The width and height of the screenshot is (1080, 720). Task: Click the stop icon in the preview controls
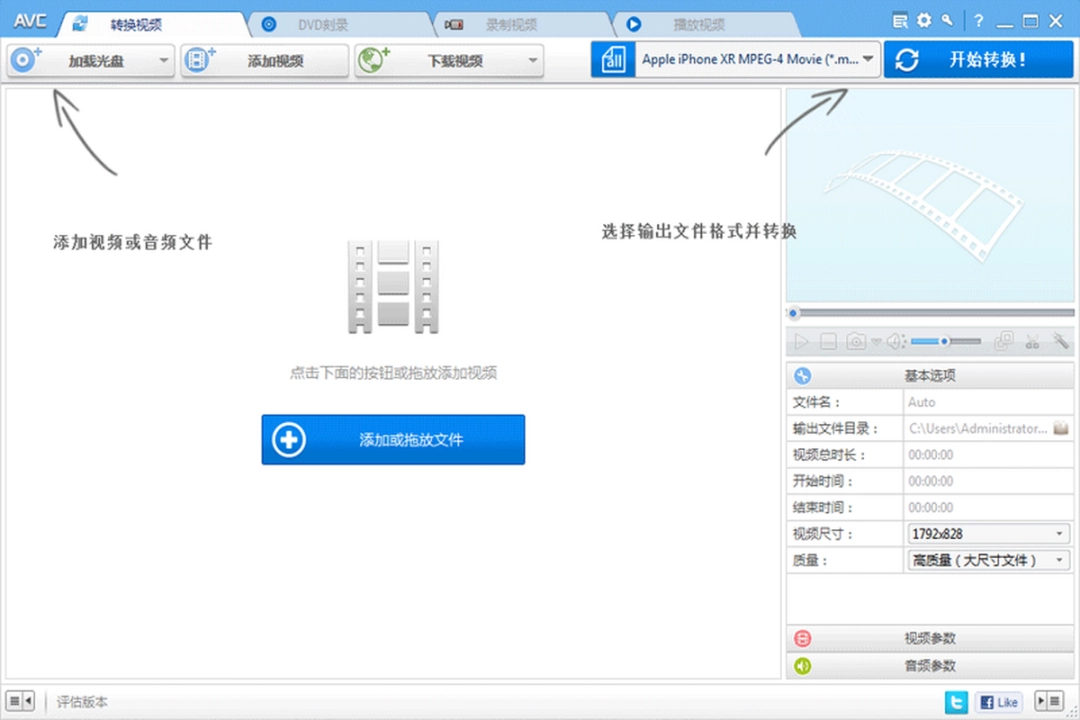[828, 341]
